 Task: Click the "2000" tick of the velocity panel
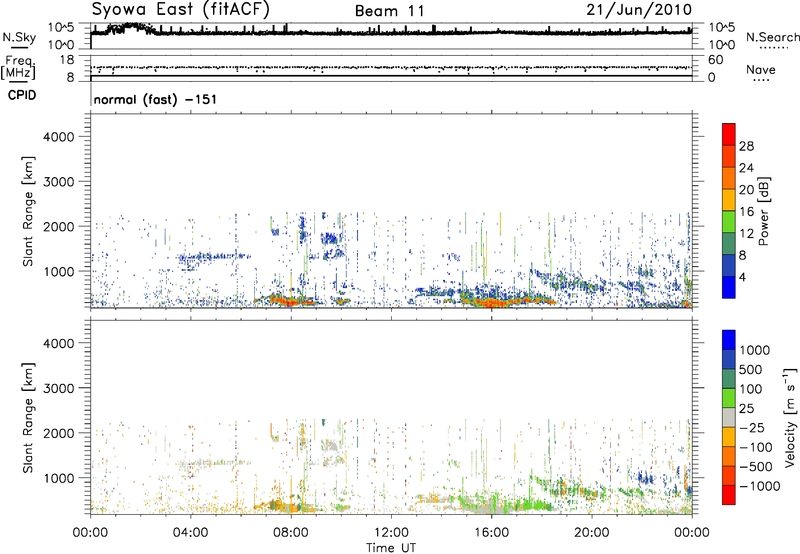pyautogui.click(x=58, y=433)
